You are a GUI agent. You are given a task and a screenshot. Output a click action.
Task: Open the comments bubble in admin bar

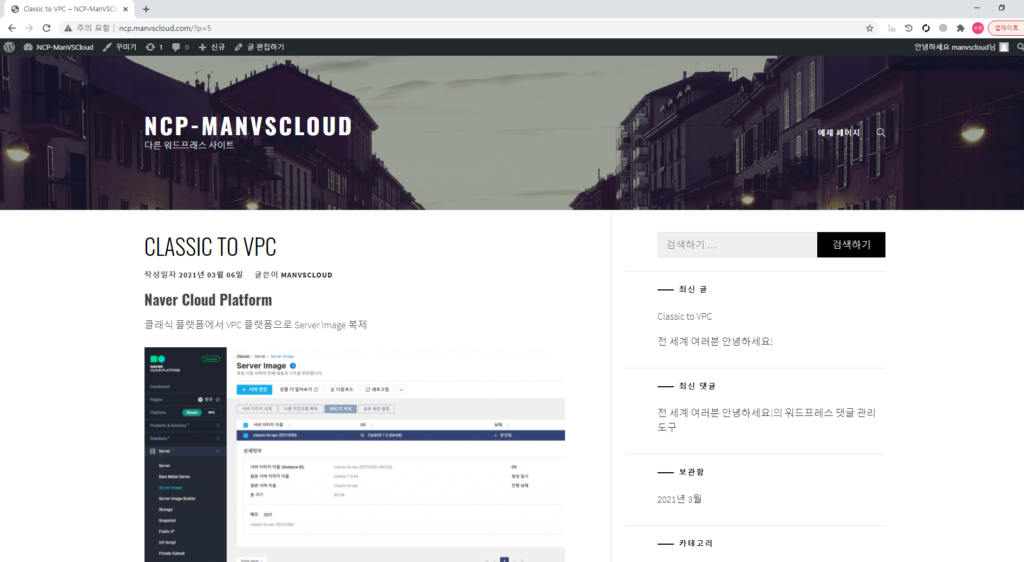click(x=180, y=47)
